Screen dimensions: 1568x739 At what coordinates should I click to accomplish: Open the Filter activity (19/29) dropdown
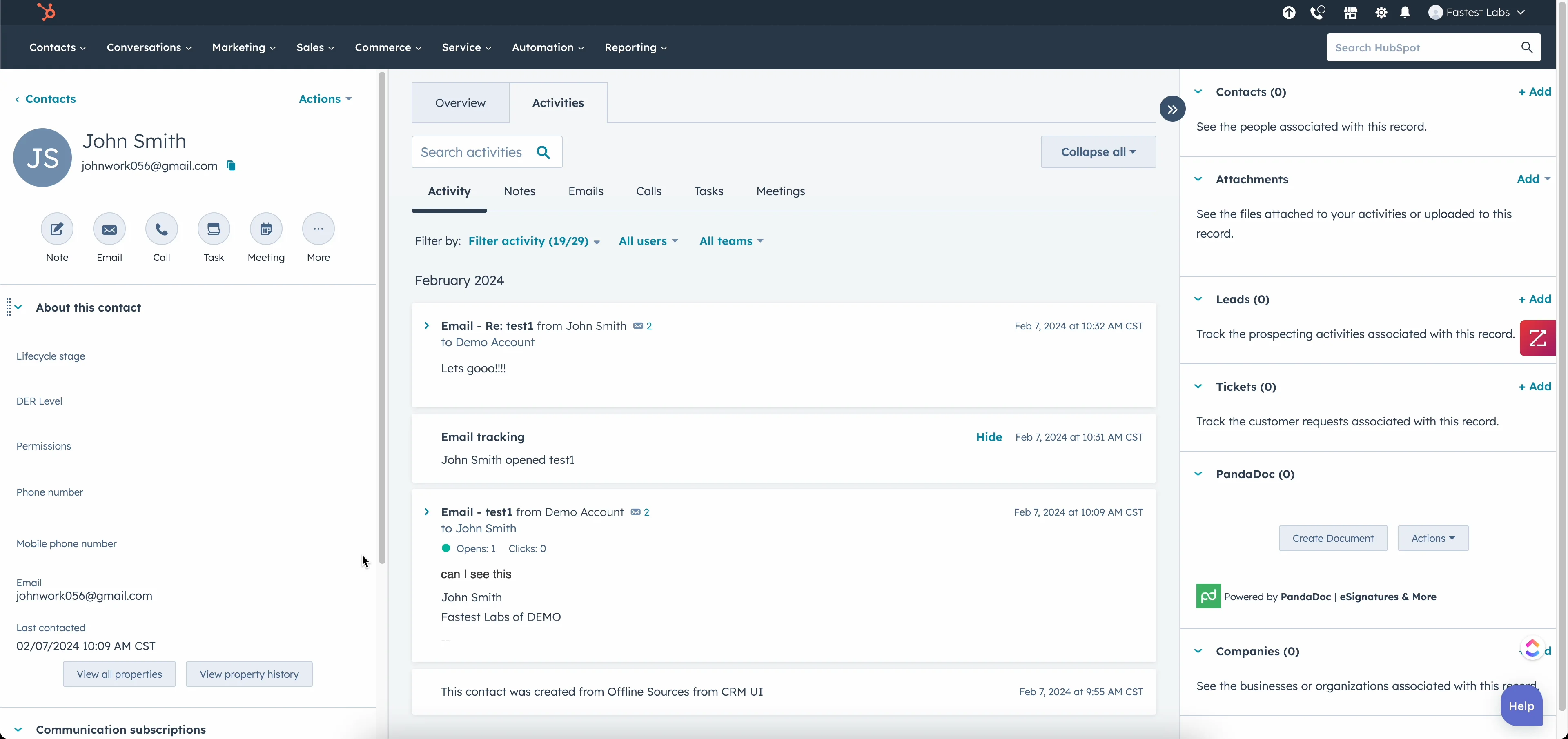pos(534,241)
